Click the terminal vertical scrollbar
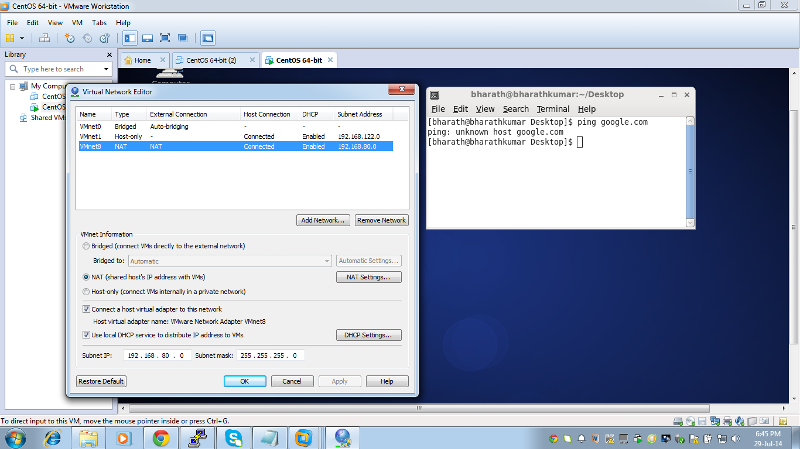Image resolution: width=800 pixels, height=449 pixels. pos(690,171)
